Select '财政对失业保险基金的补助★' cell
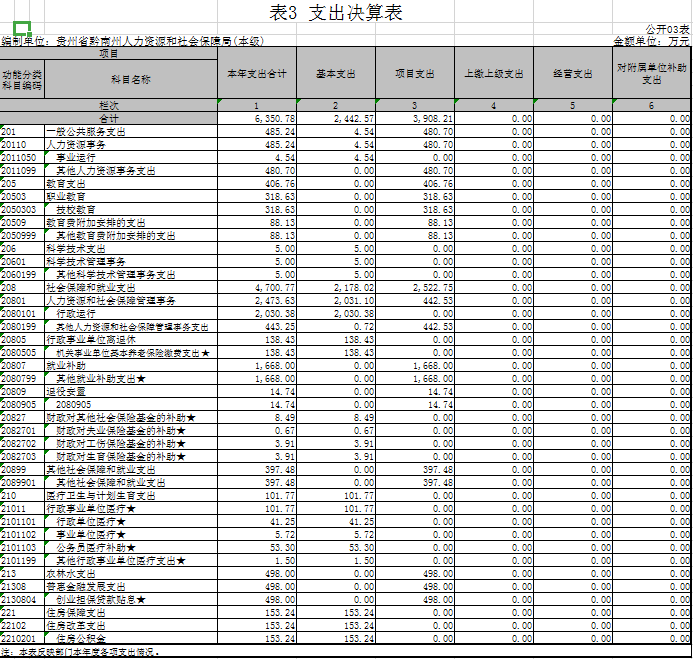693x659 pixels. (131, 430)
